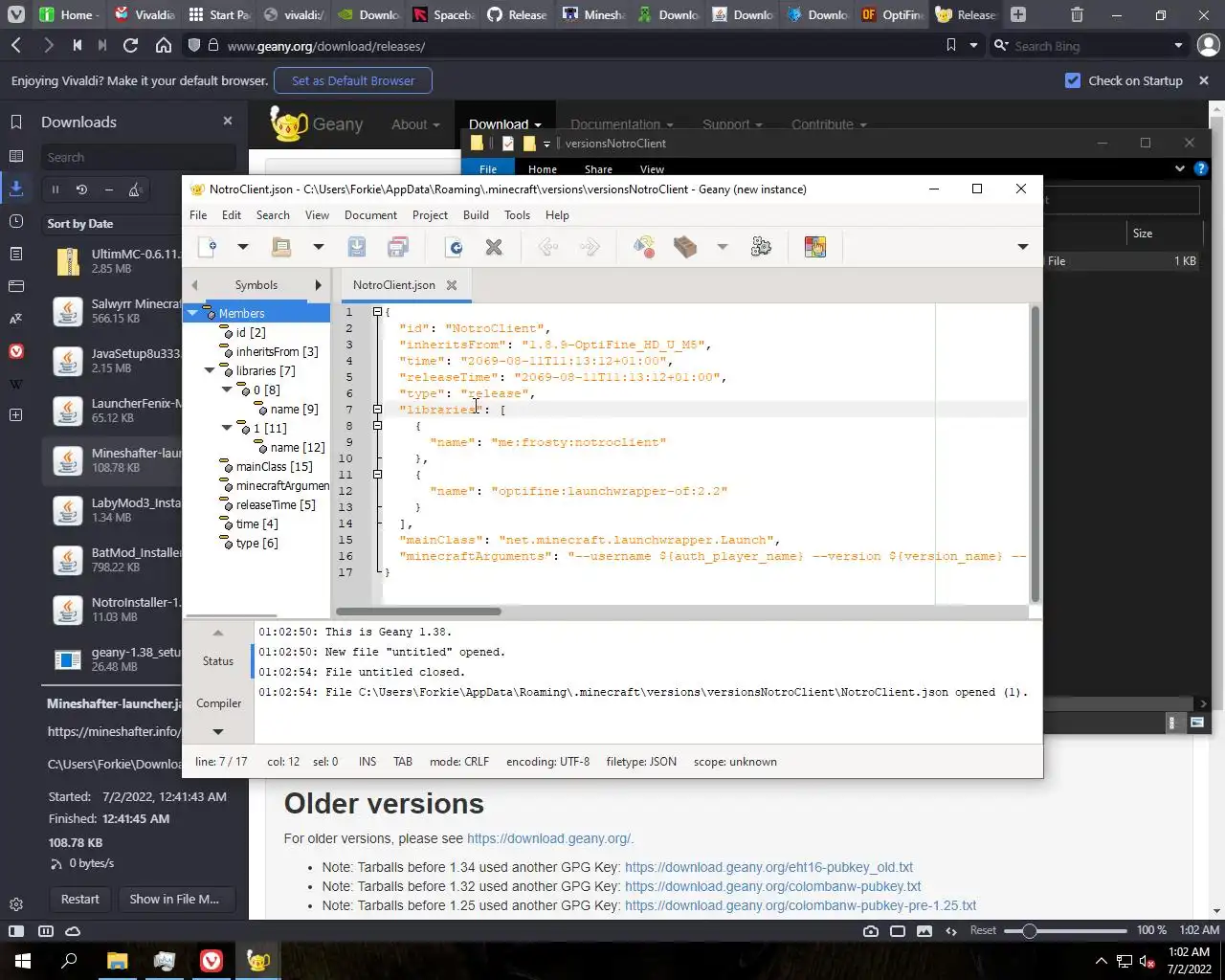Open Geany's File menu
1225x980 pixels.
[x=198, y=215]
